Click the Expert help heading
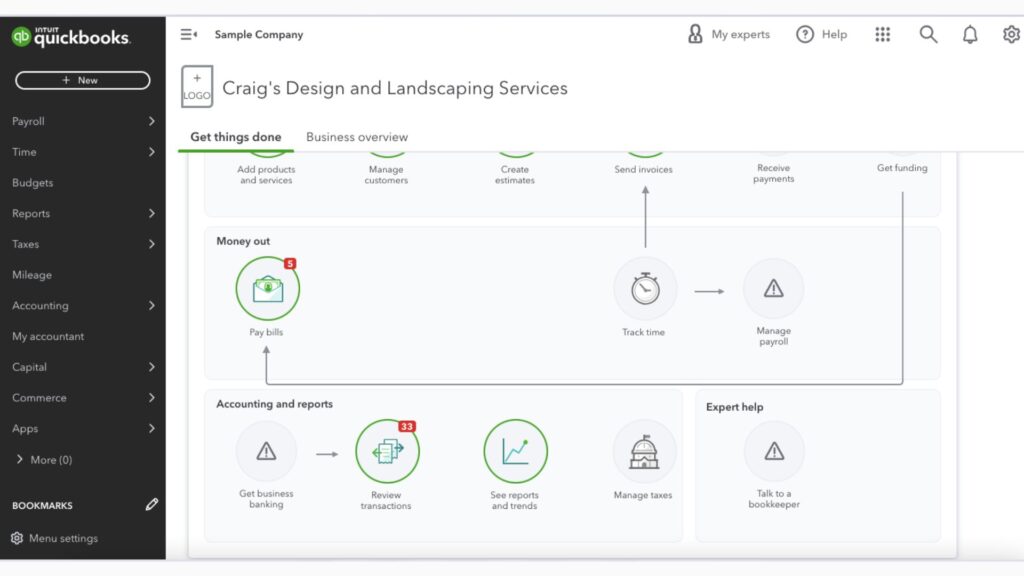Image resolution: width=1024 pixels, height=576 pixels. (x=734, y=407)
